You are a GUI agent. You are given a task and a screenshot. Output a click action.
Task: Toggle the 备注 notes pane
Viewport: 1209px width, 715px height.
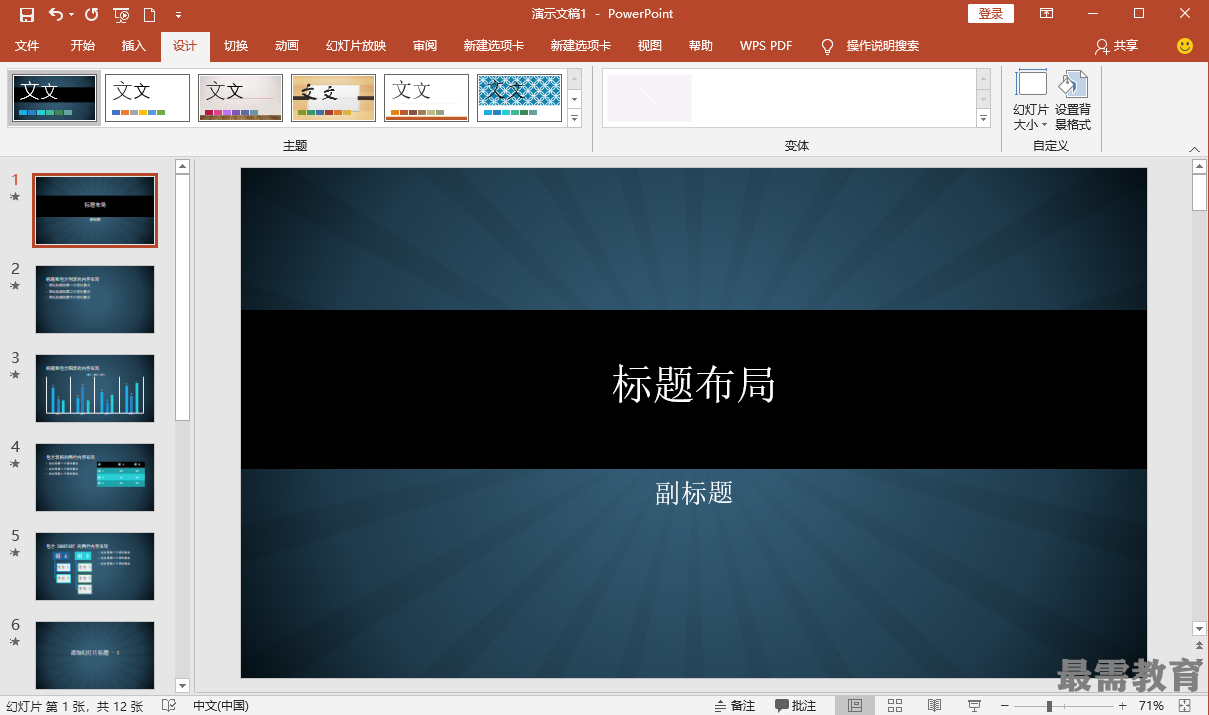(x=735, y=706)
